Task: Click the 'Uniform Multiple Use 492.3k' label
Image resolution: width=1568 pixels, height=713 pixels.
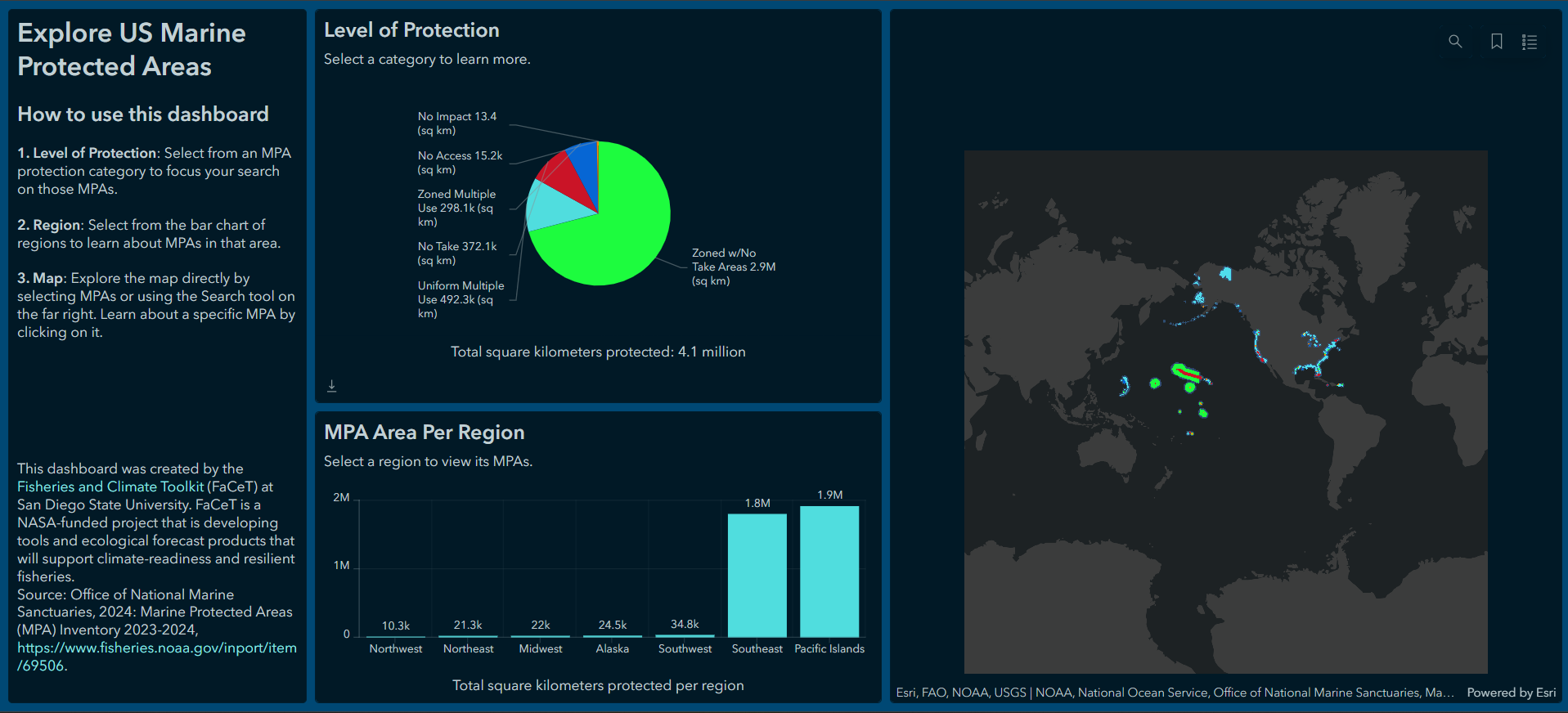Action: tap(461, 299)
